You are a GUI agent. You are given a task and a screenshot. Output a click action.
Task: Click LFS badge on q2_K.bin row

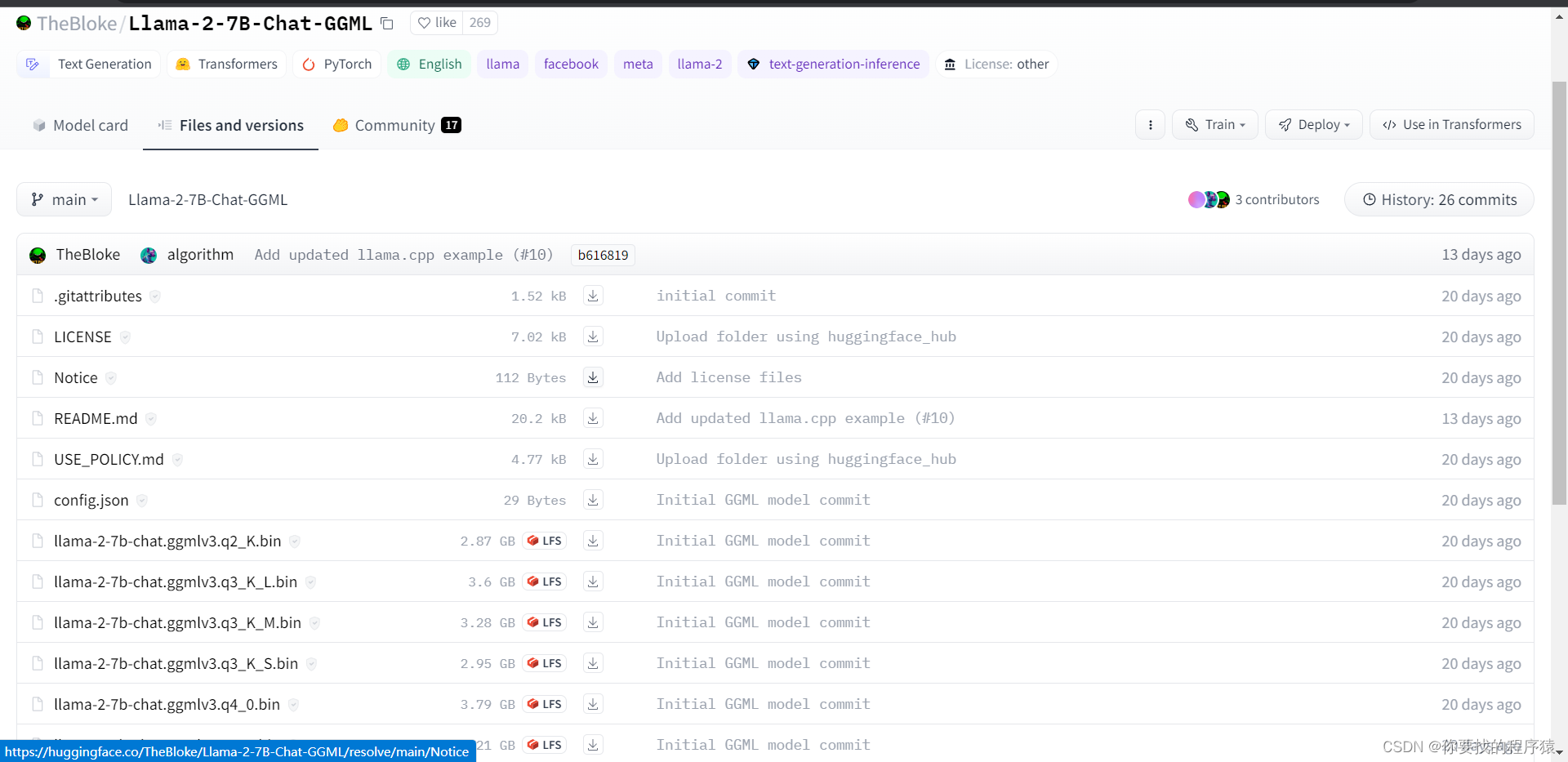(x=545, y=541)
